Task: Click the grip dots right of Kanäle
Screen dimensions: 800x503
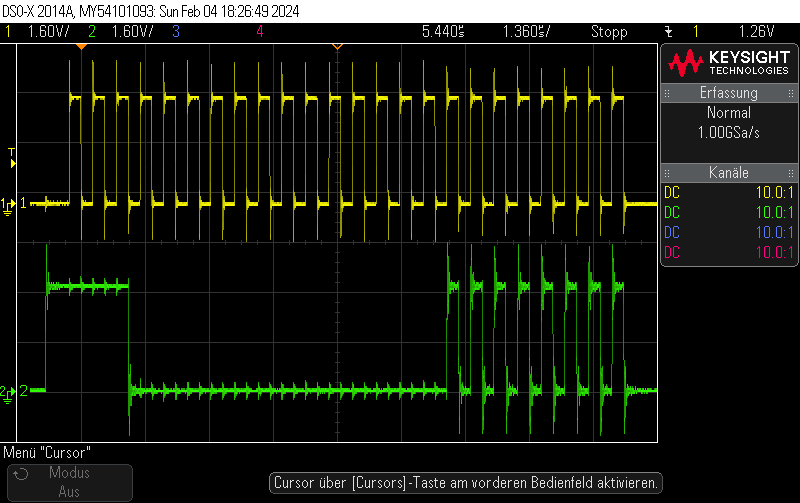Action: (x=791, y=173)
